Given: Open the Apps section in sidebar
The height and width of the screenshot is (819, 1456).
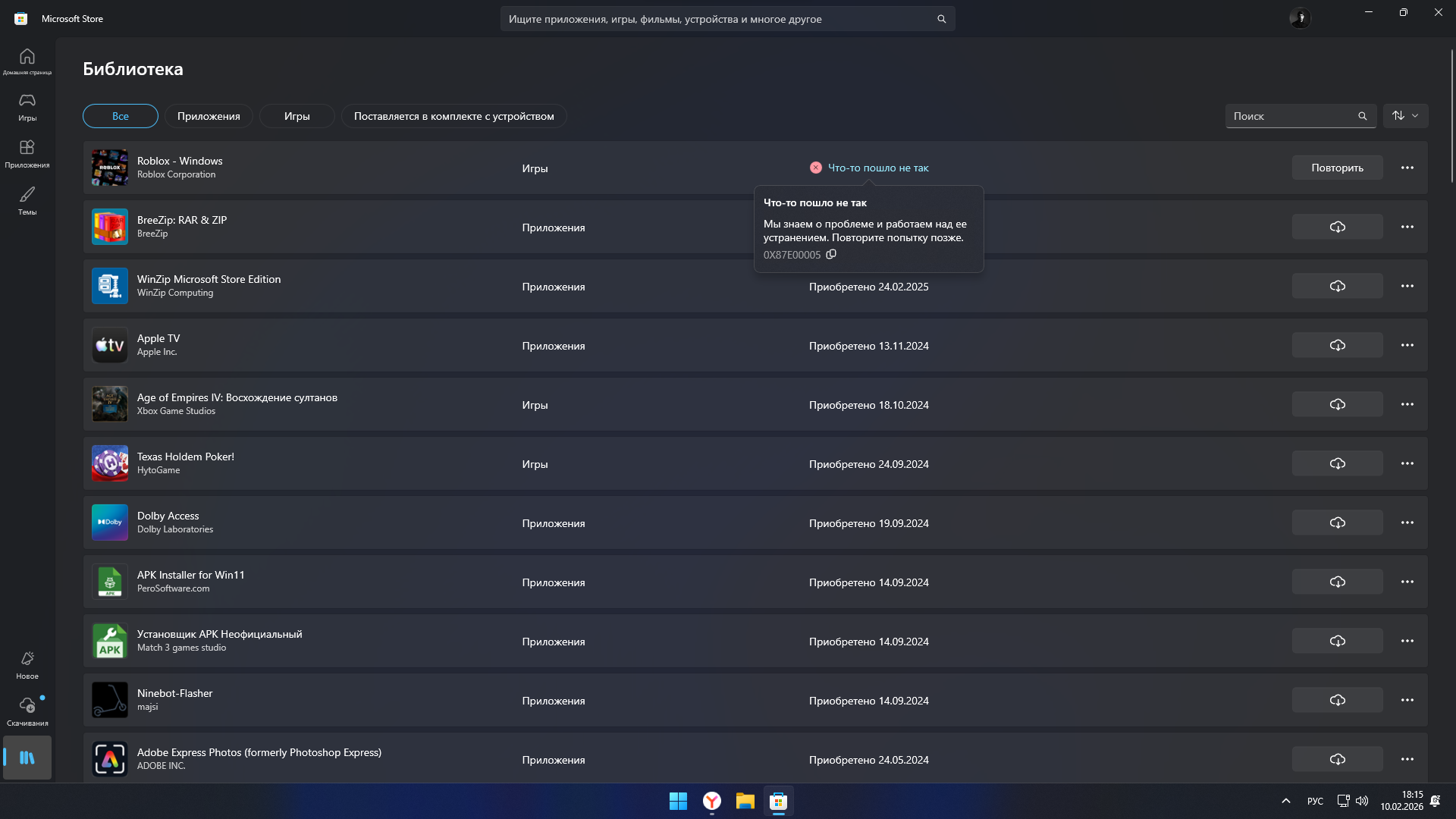Looking at the screenshot, I should click(x=27, y=154).
